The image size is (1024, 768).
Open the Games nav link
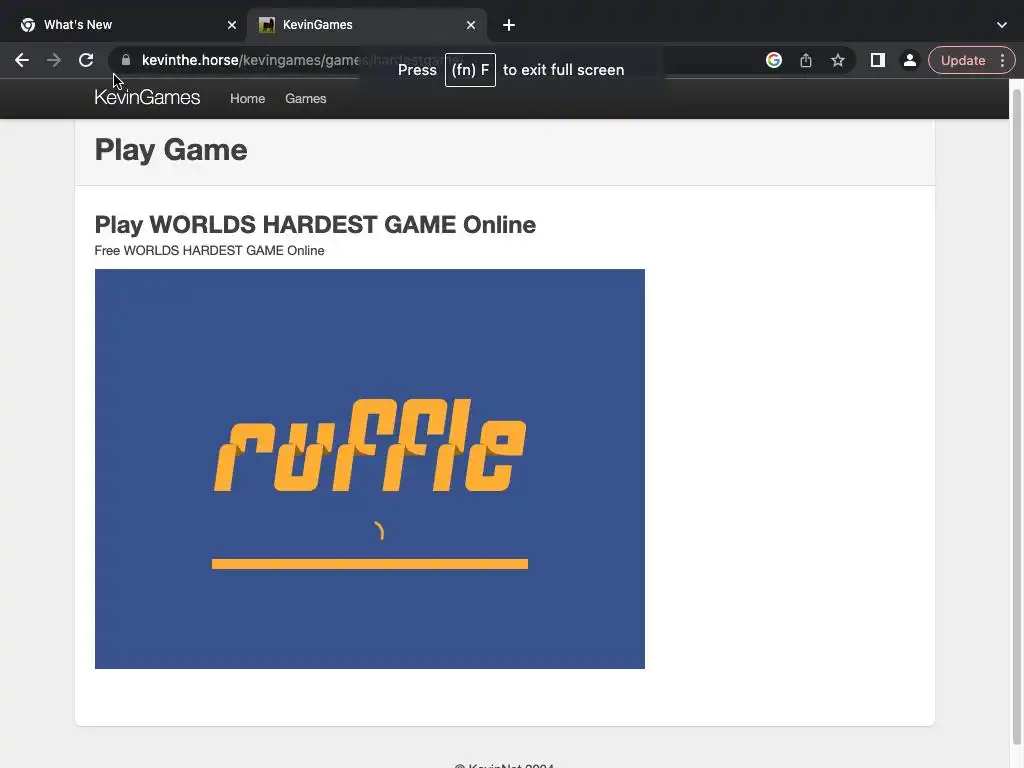(x=306, y=99)
